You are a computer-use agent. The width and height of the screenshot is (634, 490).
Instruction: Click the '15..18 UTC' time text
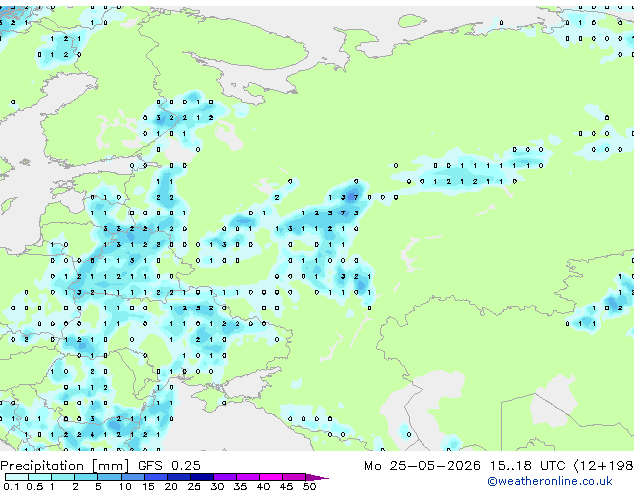pos(527,466)
